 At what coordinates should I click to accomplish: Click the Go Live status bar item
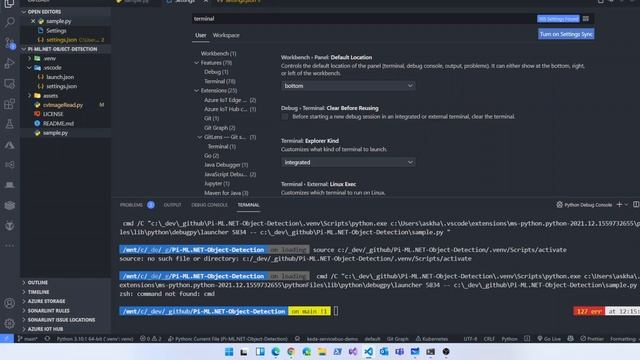pos(549,339)
